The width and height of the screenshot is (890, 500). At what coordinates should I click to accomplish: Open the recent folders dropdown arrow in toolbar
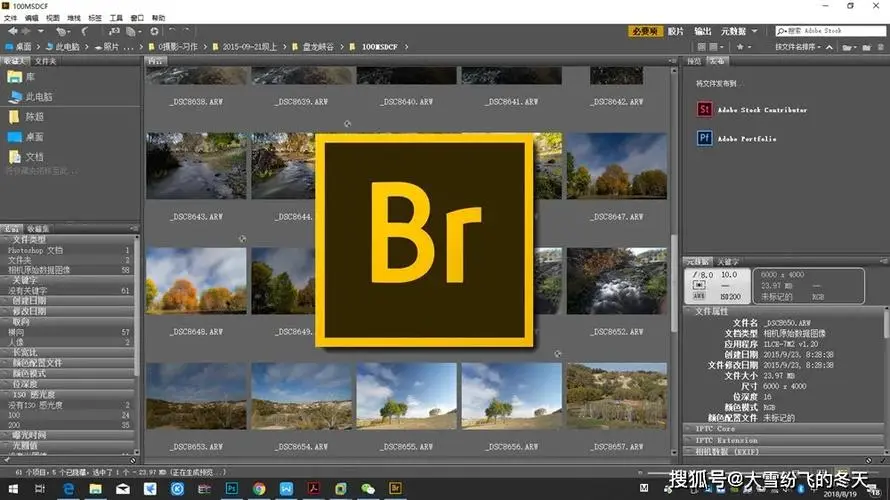click(x=40, y=31)
